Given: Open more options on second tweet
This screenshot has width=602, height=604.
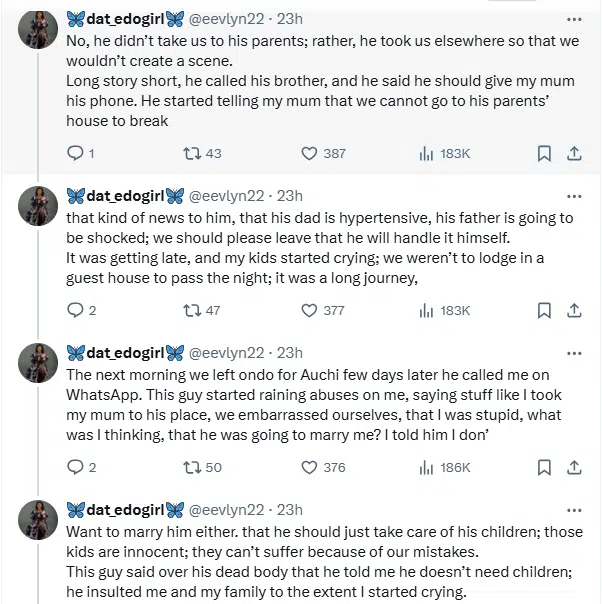Looking at the screenshot, I should 574,195.
